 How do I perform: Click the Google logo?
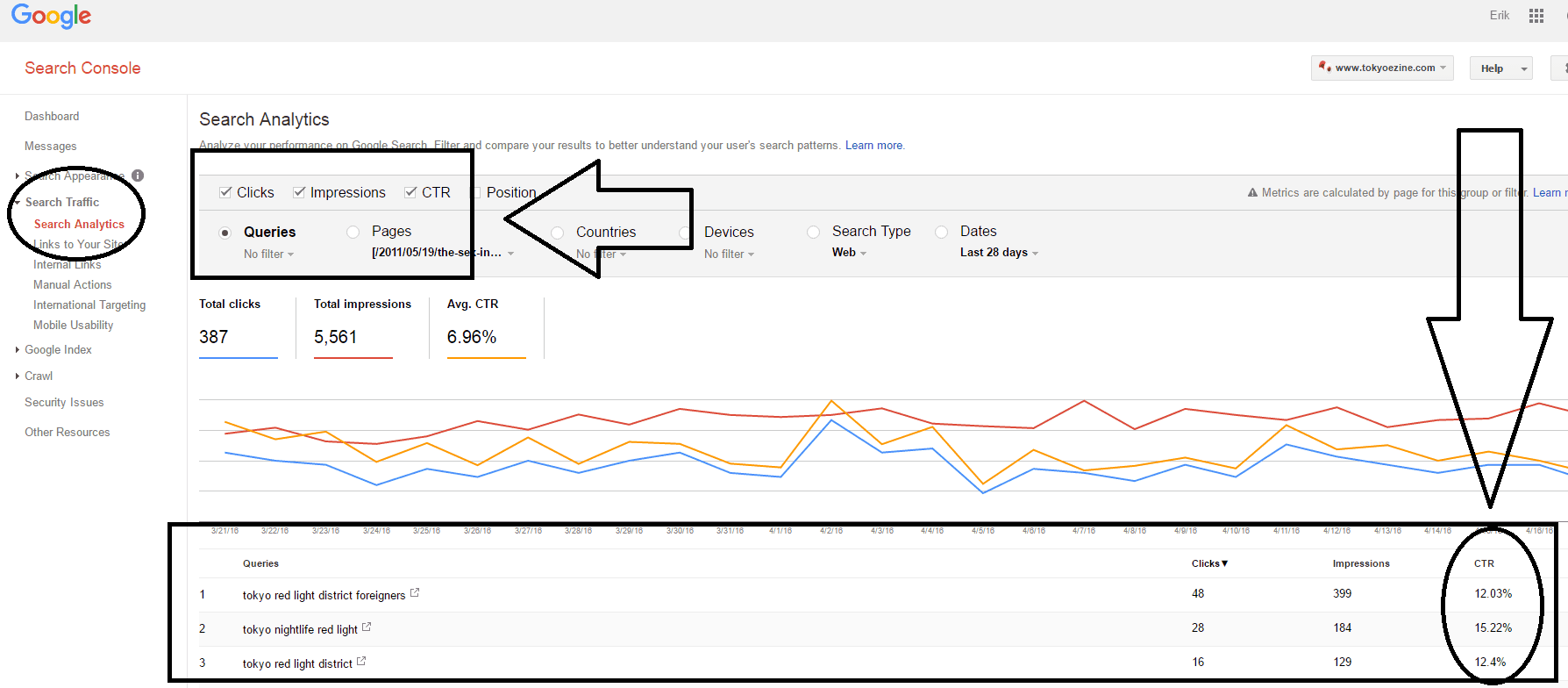51,16
